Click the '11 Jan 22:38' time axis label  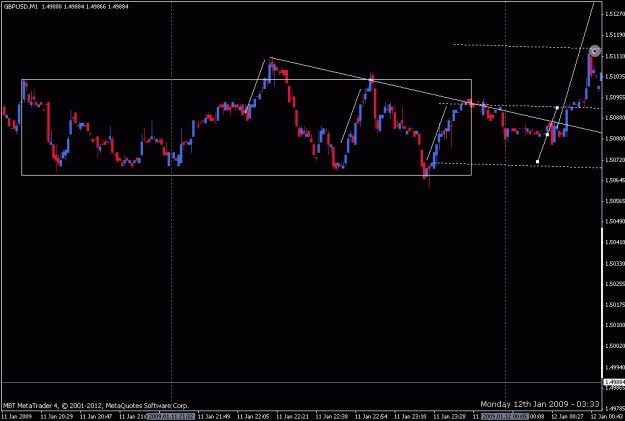pyautogui.click(x=332, y=417)
